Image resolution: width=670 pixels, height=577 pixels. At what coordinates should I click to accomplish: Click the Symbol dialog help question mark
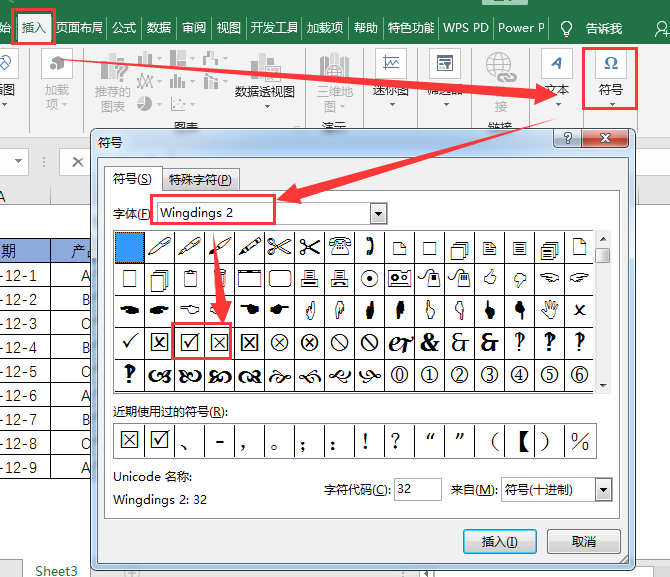pyautogui.click(x=567, y=138)
